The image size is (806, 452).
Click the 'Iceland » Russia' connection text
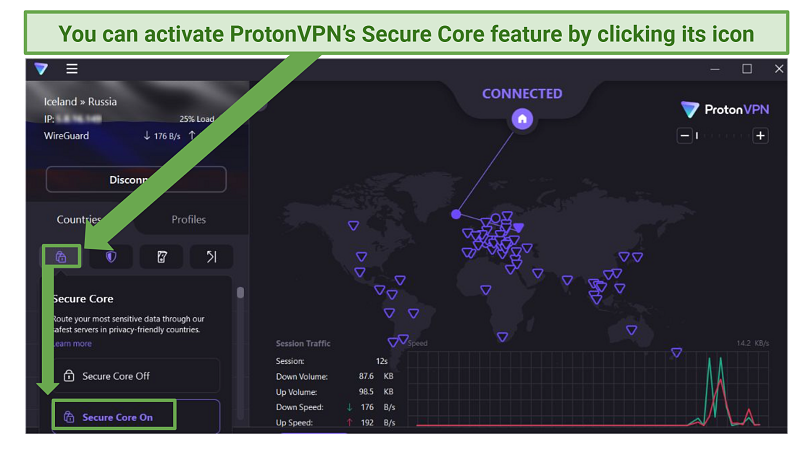80,102
